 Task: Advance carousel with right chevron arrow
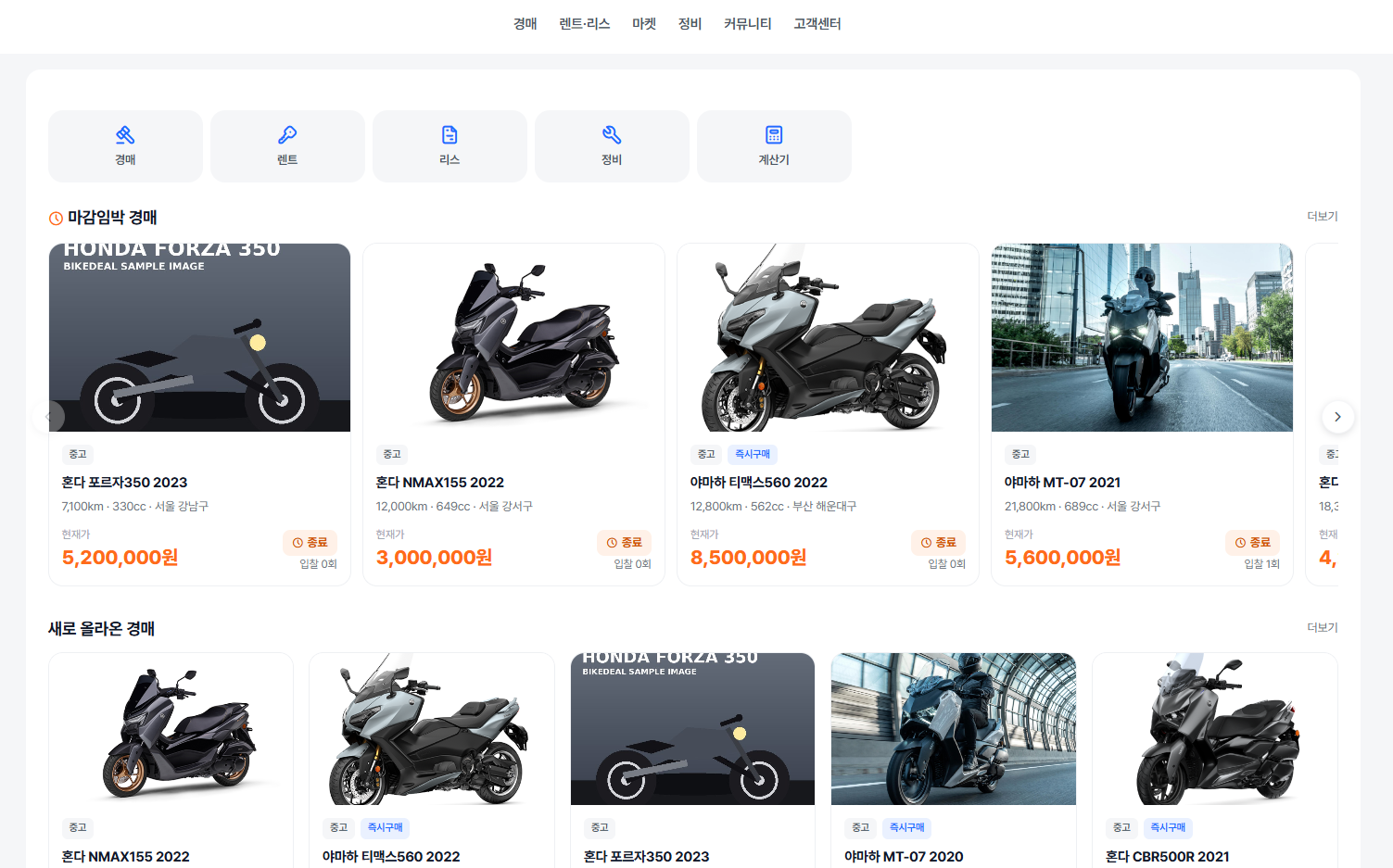[1337, 417]
